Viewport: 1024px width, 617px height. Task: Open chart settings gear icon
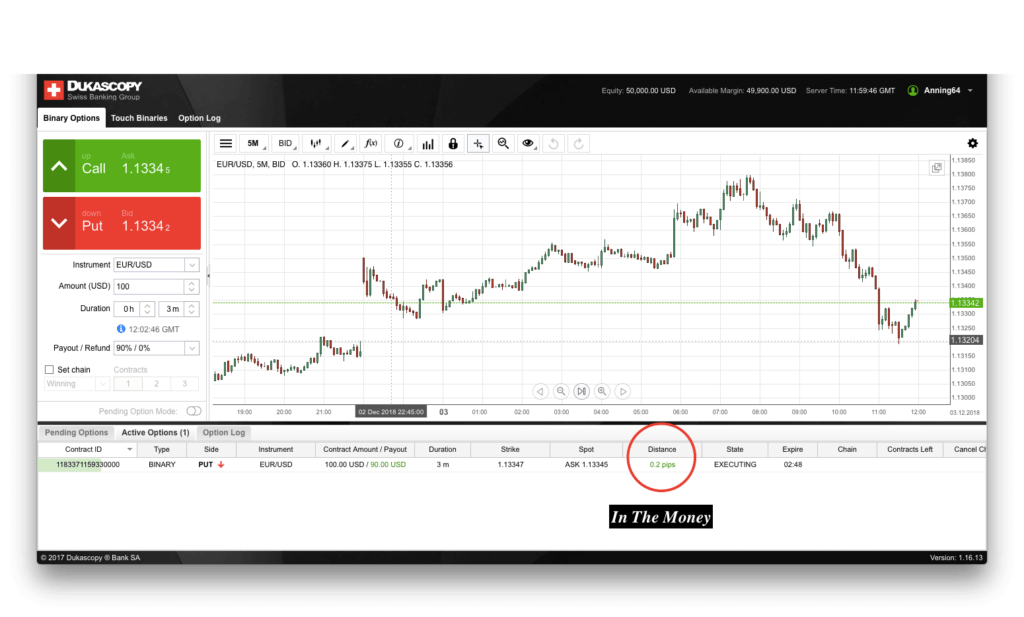click(x=972, y=144)
